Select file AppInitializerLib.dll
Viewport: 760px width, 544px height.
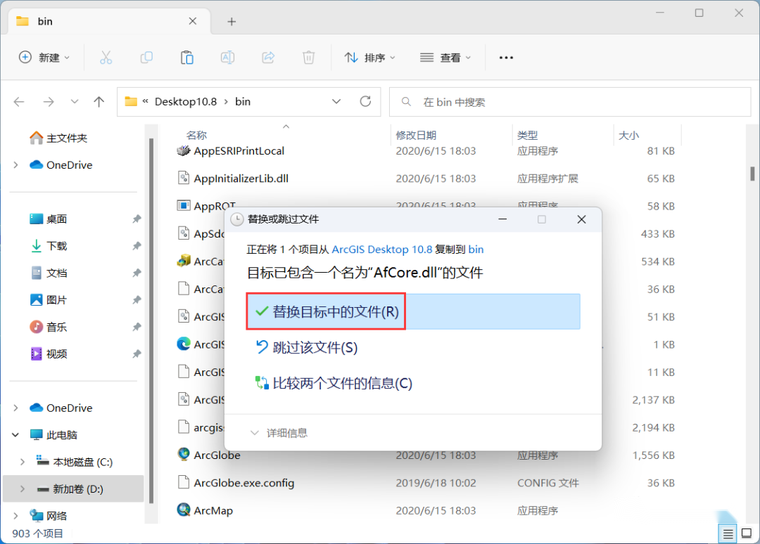pos(241,178)
